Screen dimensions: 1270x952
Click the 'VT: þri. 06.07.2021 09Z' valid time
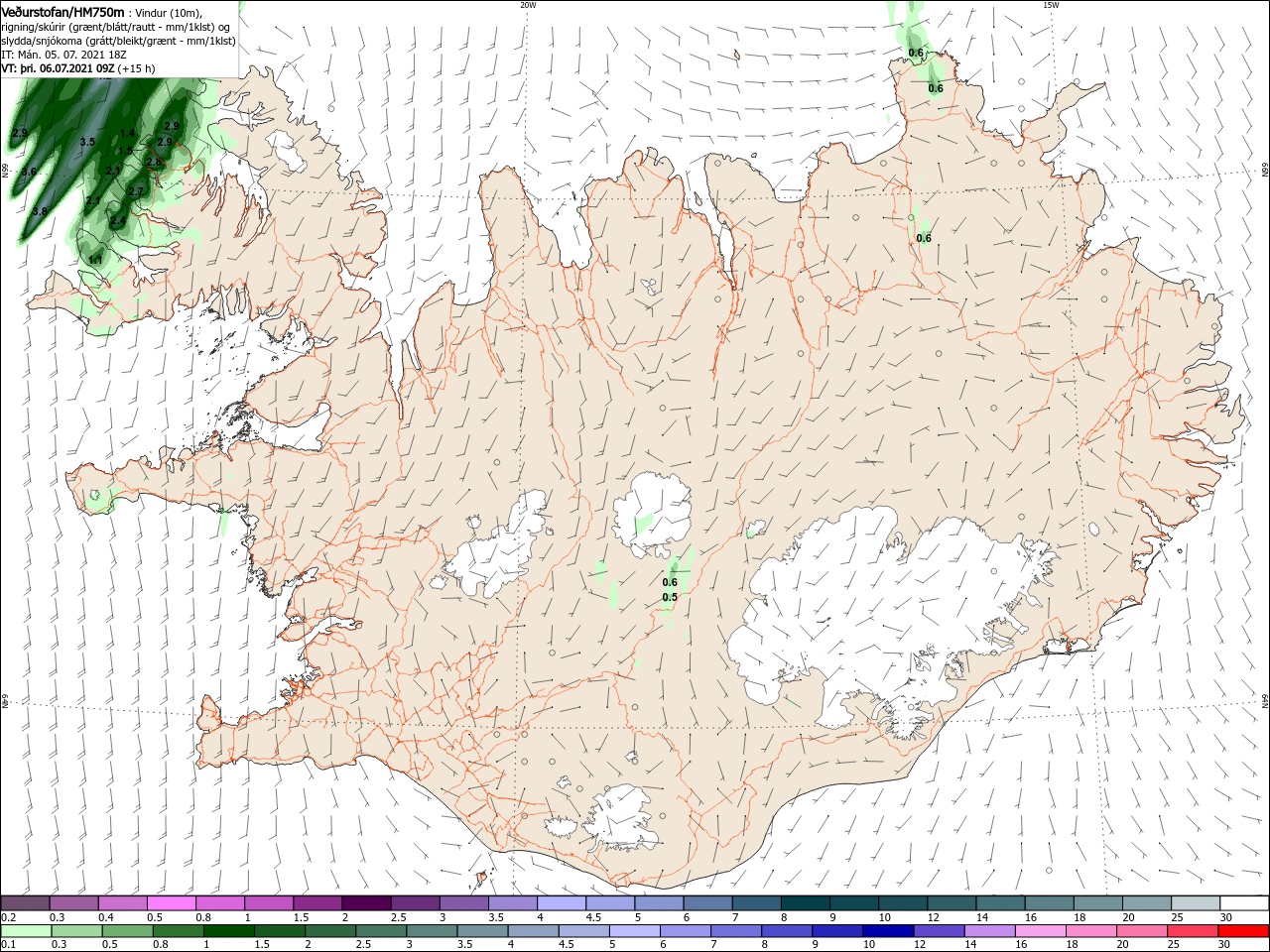[58, 68]
